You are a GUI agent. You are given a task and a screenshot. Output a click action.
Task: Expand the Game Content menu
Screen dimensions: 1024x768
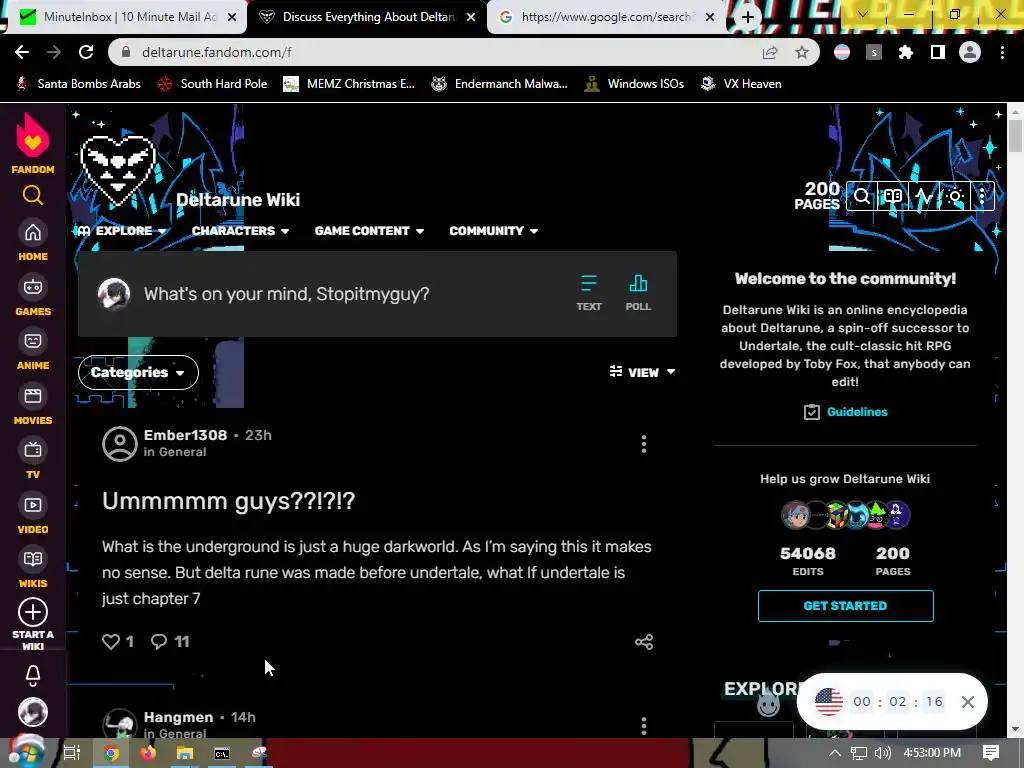pos(370,231)
